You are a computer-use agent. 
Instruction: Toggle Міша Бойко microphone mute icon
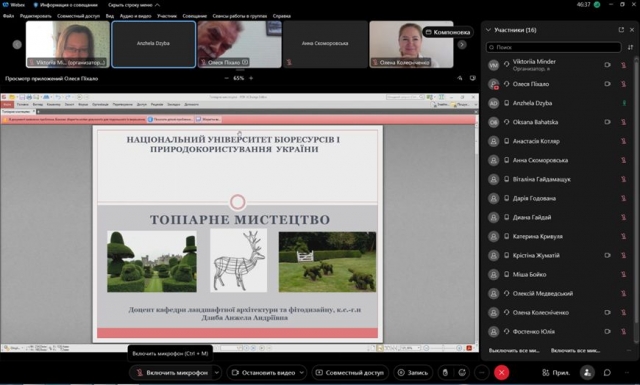624,274
